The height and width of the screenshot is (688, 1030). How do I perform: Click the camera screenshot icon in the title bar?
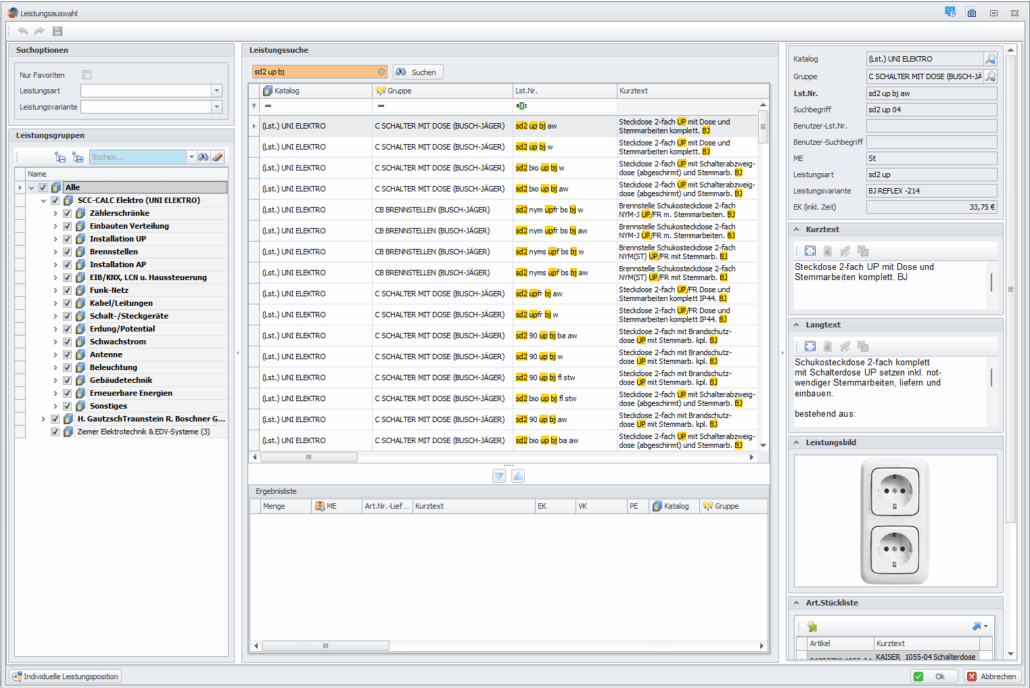(971, 12)
